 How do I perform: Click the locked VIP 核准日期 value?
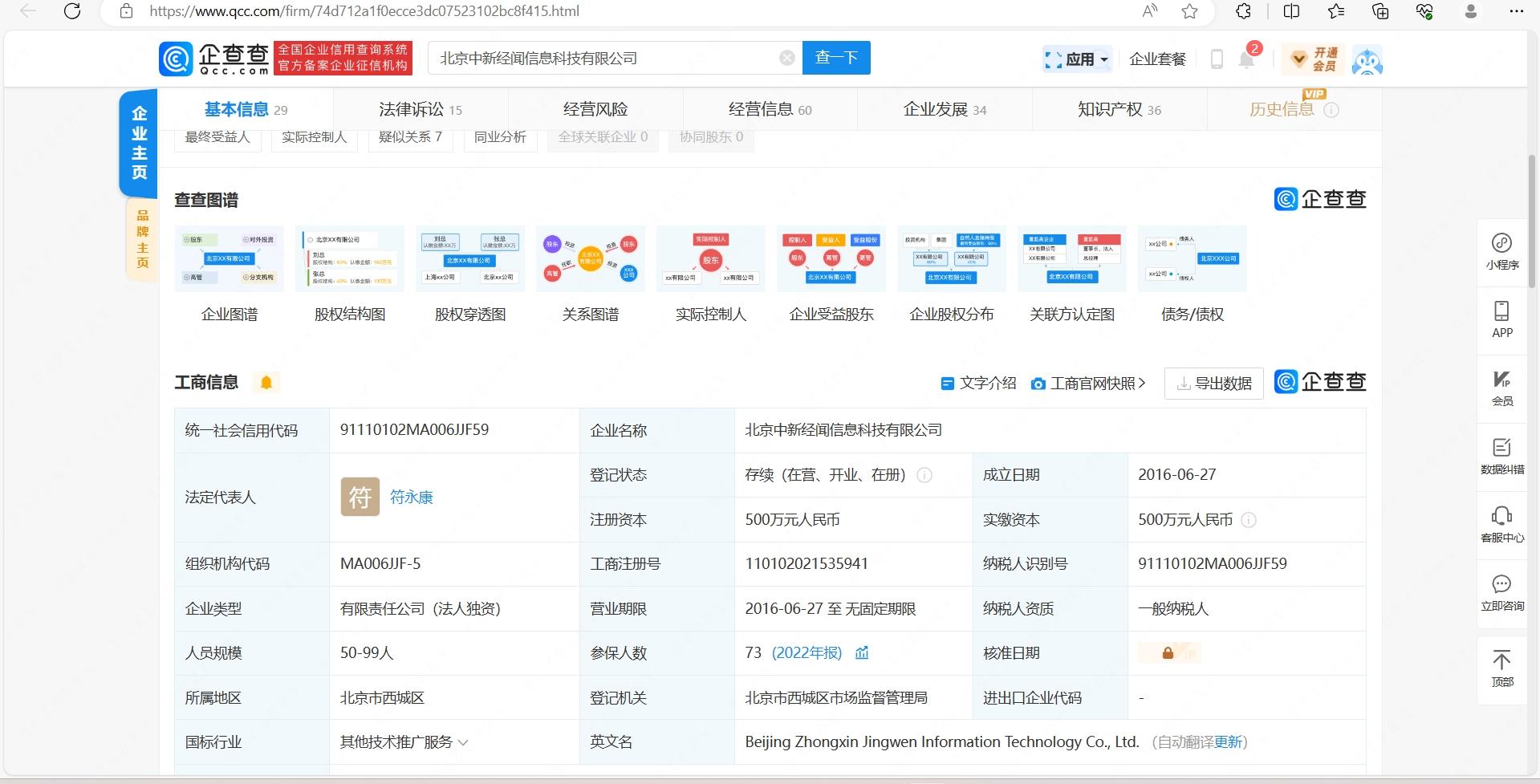(1169, 653)
